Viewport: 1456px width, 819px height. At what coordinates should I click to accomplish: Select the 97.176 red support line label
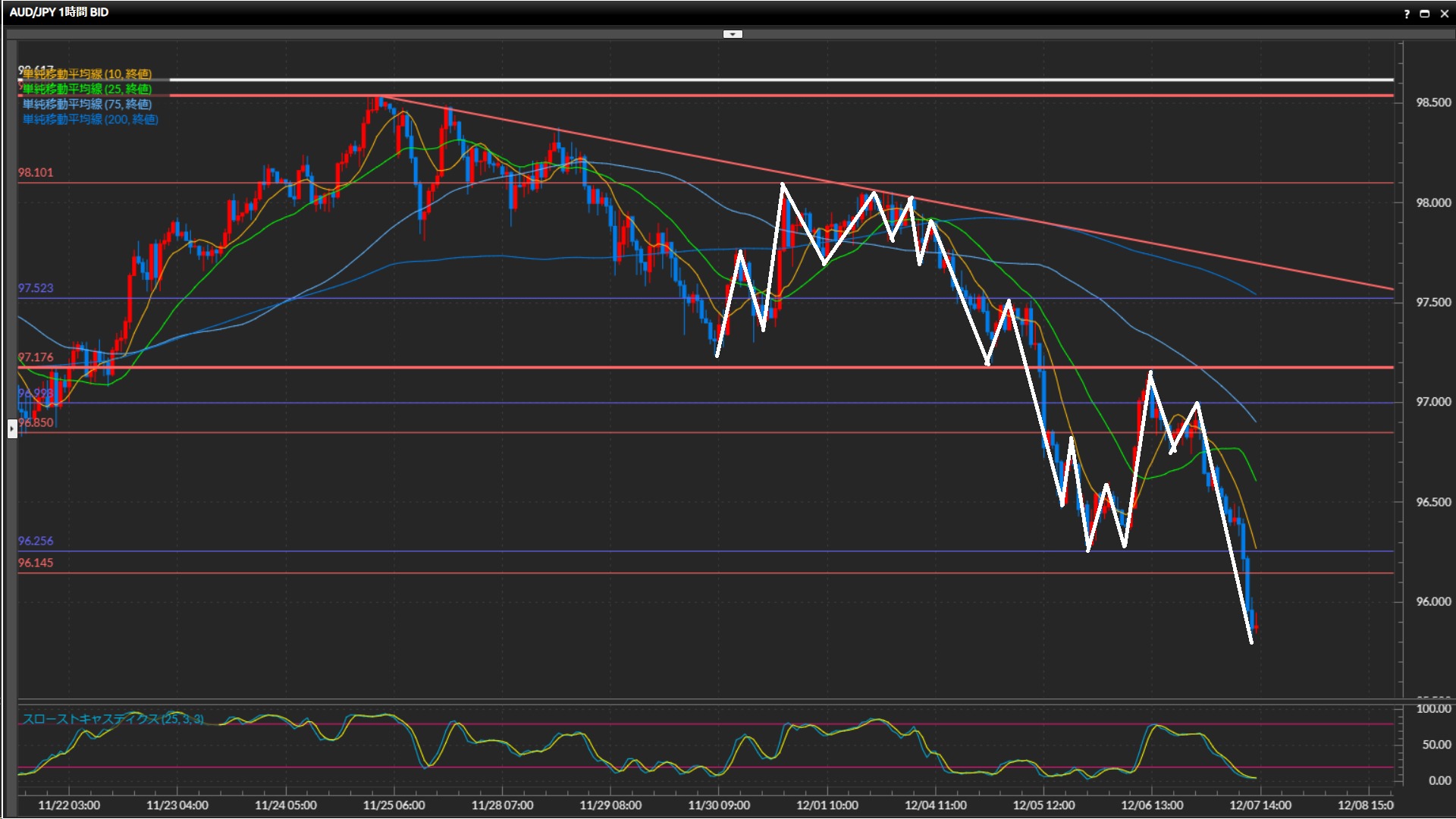click(x=36, y=357)
